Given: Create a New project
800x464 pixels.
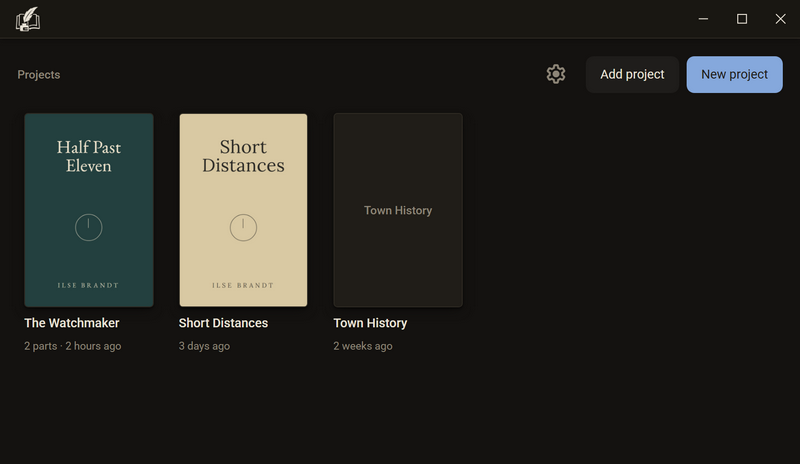Looking at the screenshot, I should pyautogui.click(x=734, y=75).
